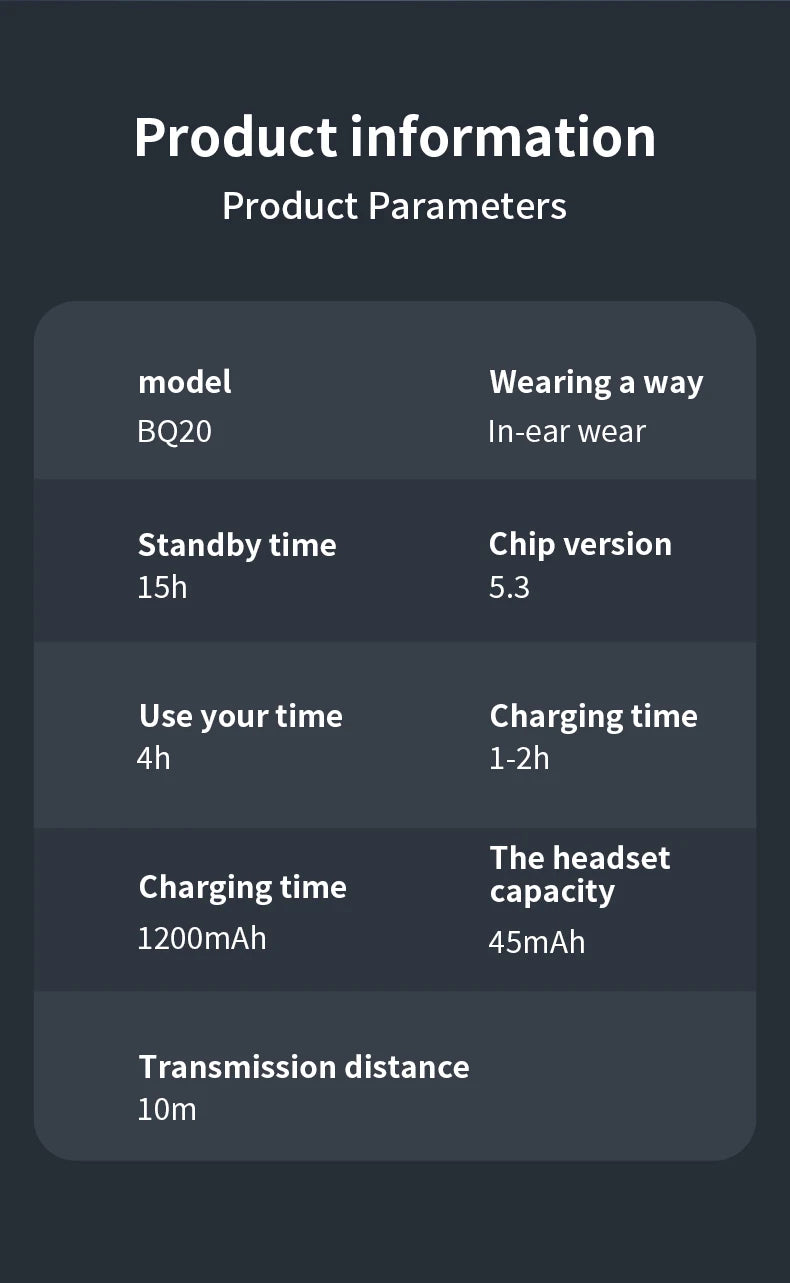Viewport: 790px width, 1283px height.
Task: Click the "Wearing a way" label
Action: (x=596, y=382)
